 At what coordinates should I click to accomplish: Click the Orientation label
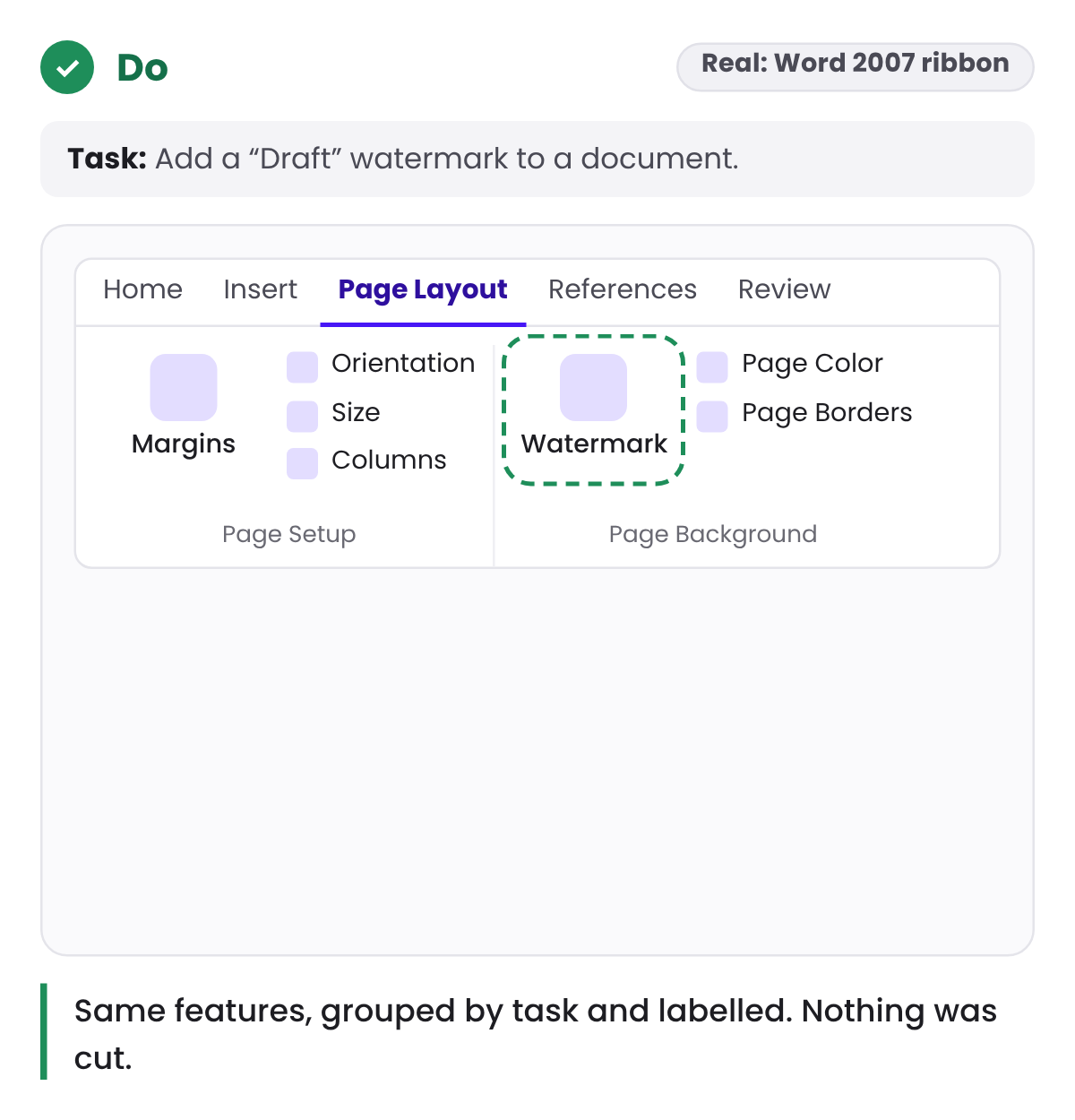click(403, 363)
